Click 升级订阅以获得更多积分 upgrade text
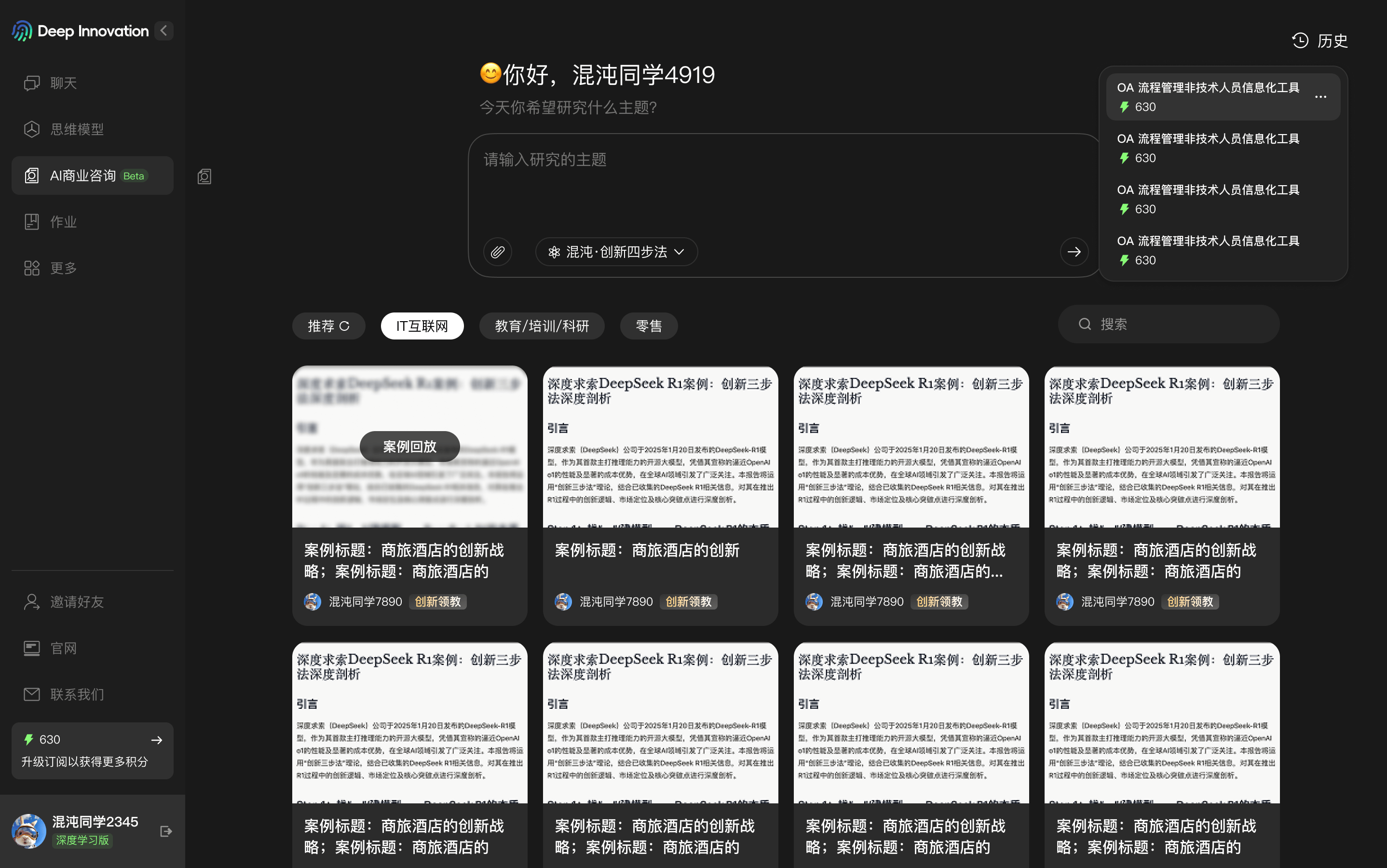 [x=85, y=761]
